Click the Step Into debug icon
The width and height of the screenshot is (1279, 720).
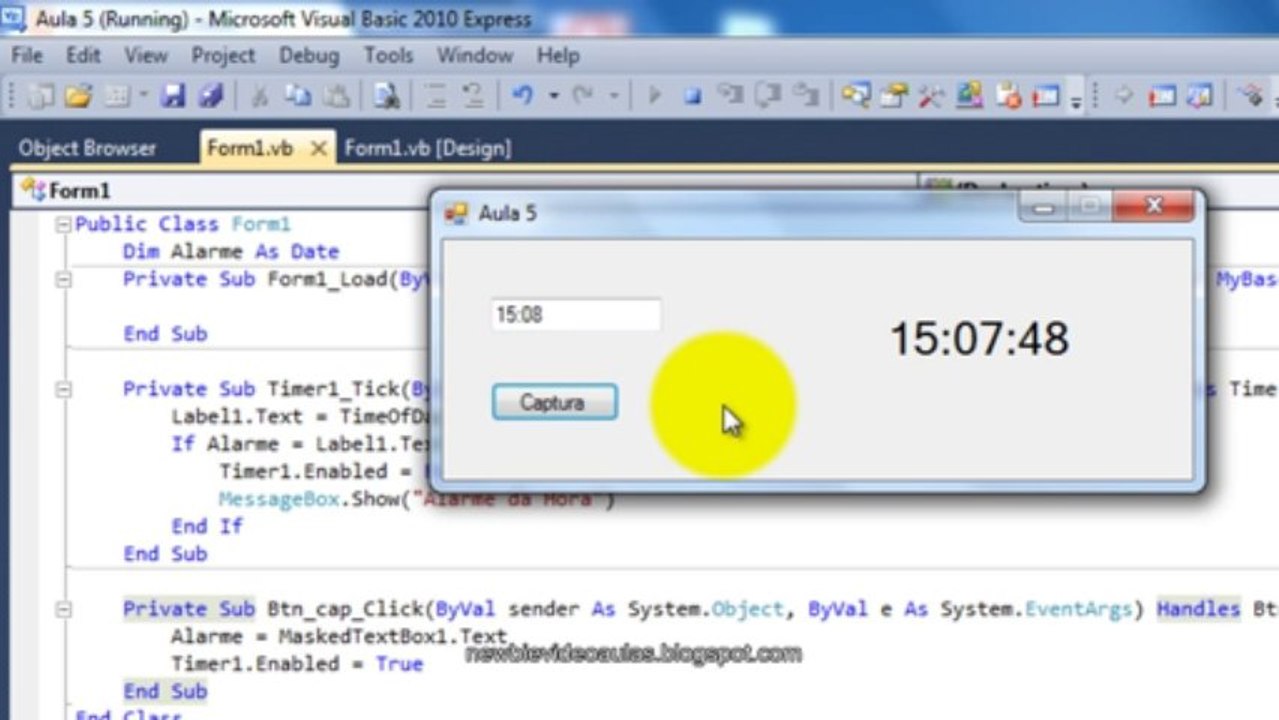coord(730,96)
